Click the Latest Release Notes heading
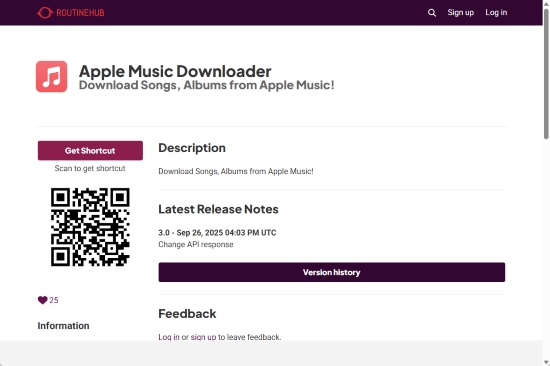The height and width of the screenshot is (366, 550). point(218,209)
